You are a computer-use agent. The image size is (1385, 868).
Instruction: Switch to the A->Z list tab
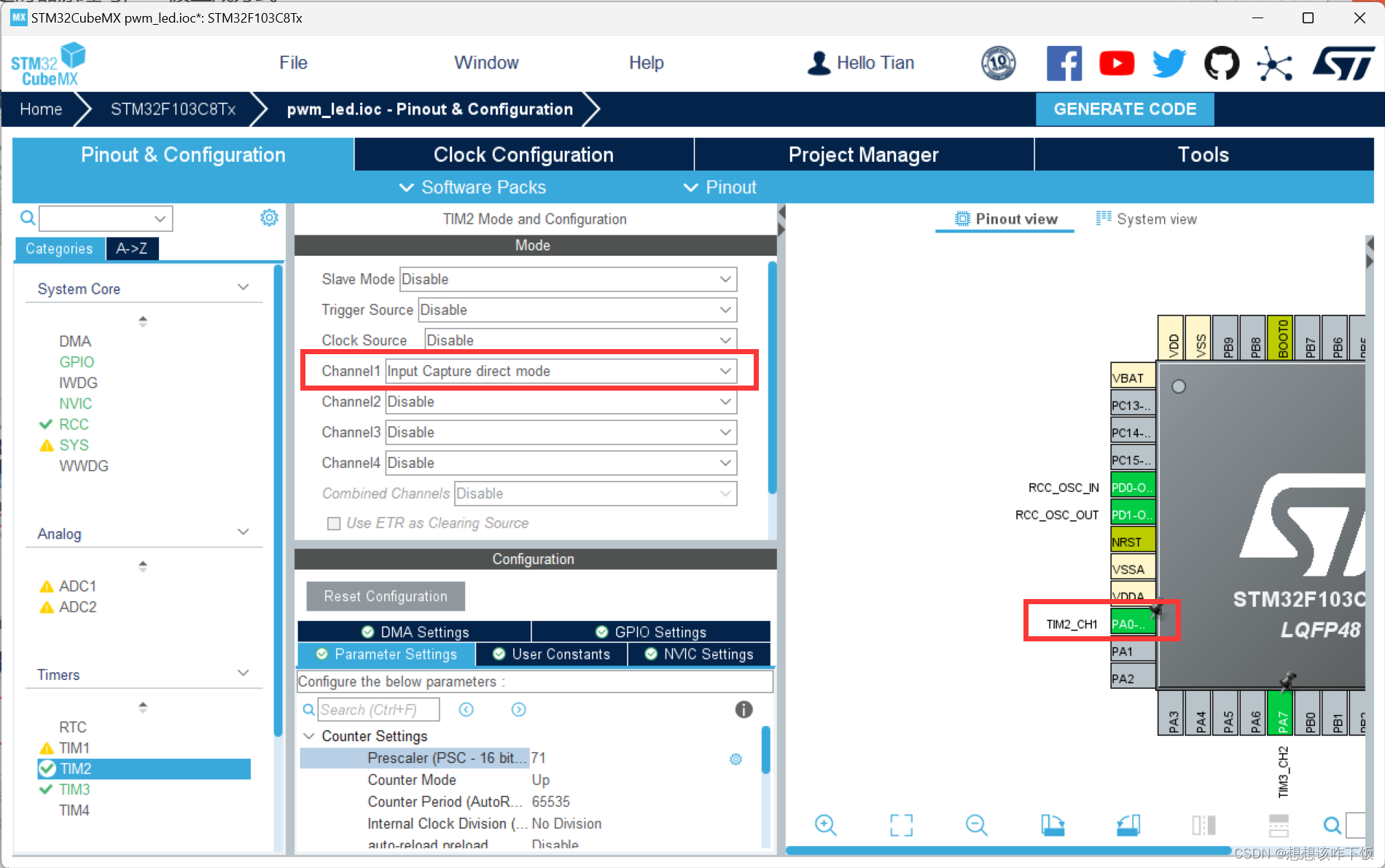coord(132,249)
